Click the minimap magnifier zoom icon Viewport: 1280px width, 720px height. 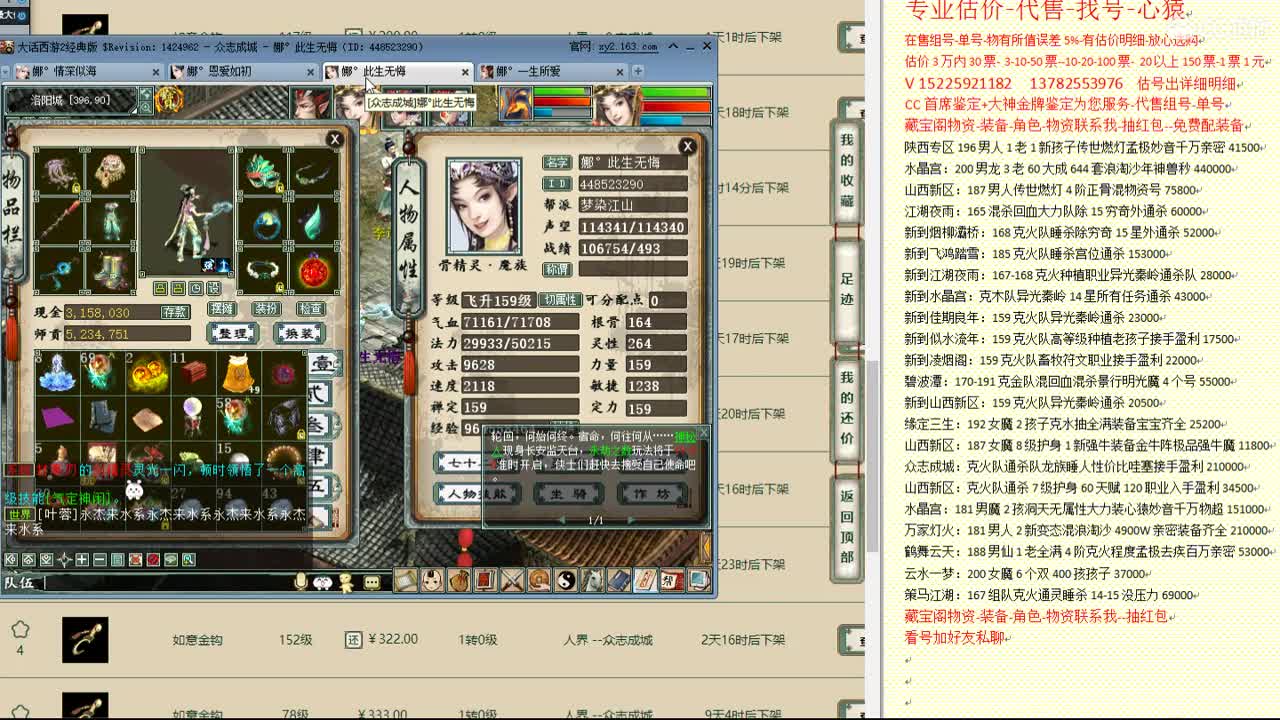(146, 107)
